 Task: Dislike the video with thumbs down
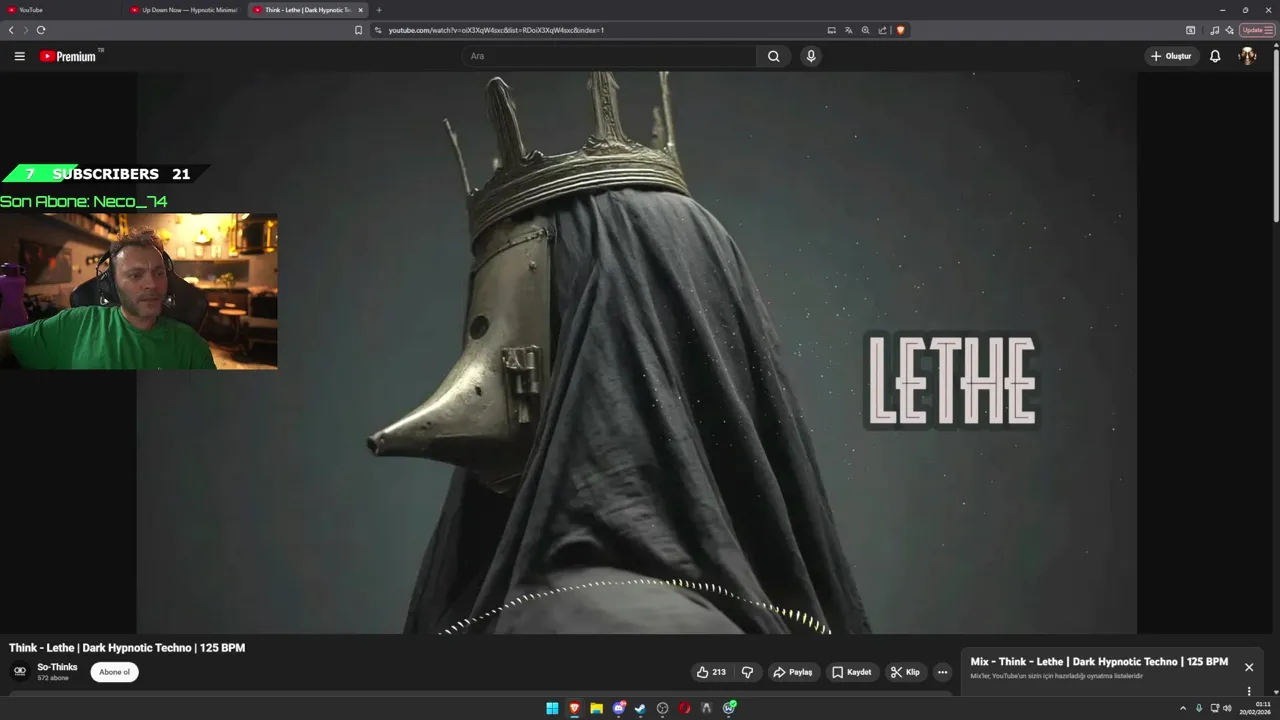coord(747,672)
